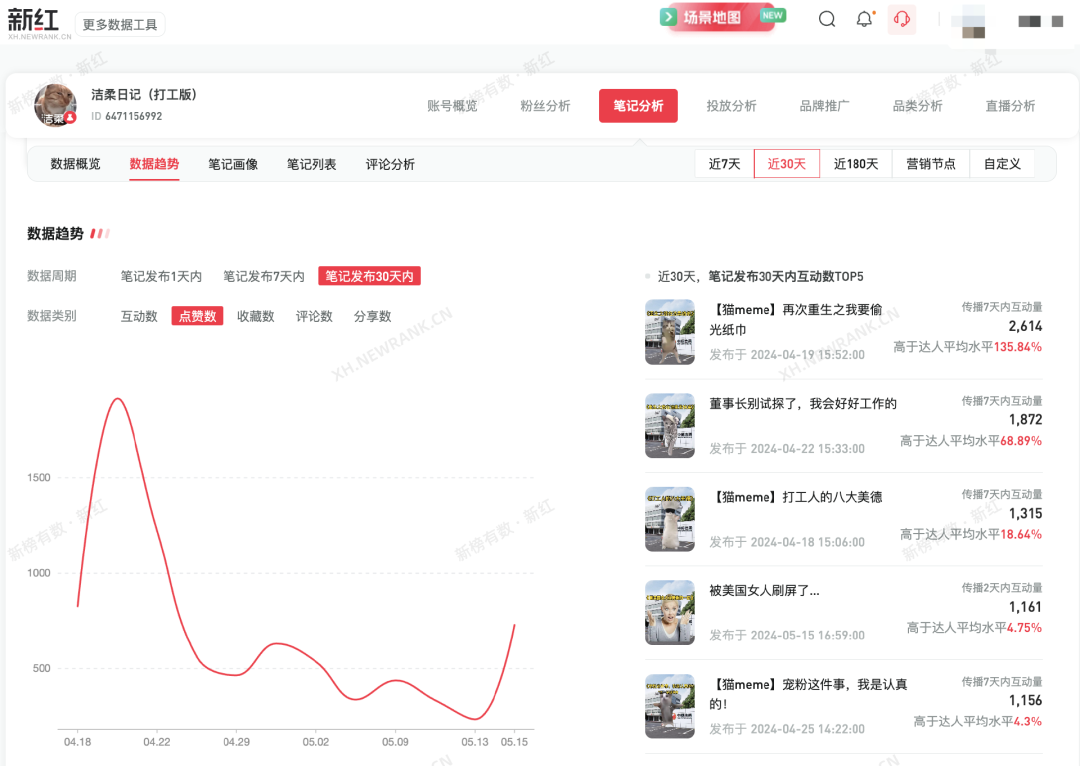Switch to the 粉丝分析 tab
The image size is (1080, 766).
(x=545, y=106)
